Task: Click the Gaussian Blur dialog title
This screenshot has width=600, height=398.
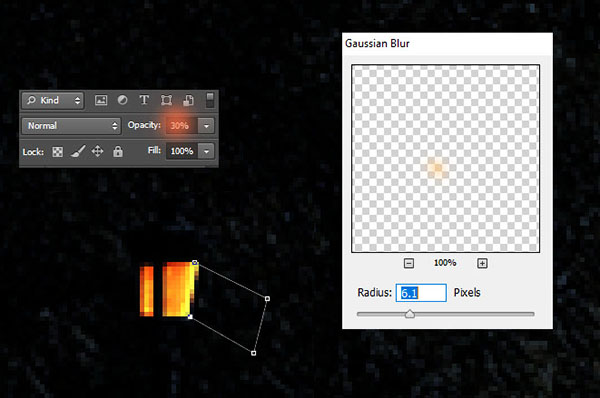Action: pyautogui.click(x=377, y=44)
